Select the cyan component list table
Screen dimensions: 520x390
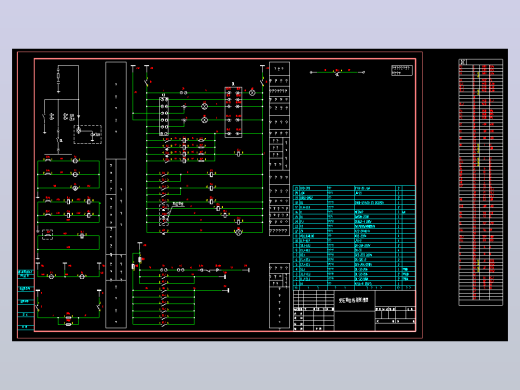354,238
